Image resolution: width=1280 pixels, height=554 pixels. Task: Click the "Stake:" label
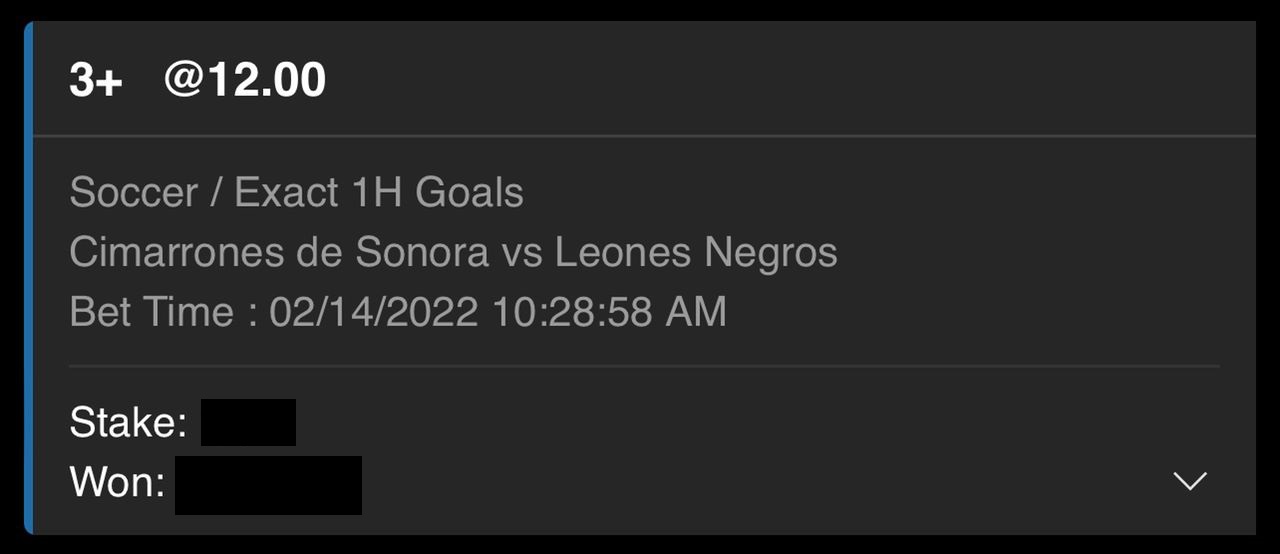[128, 422]
